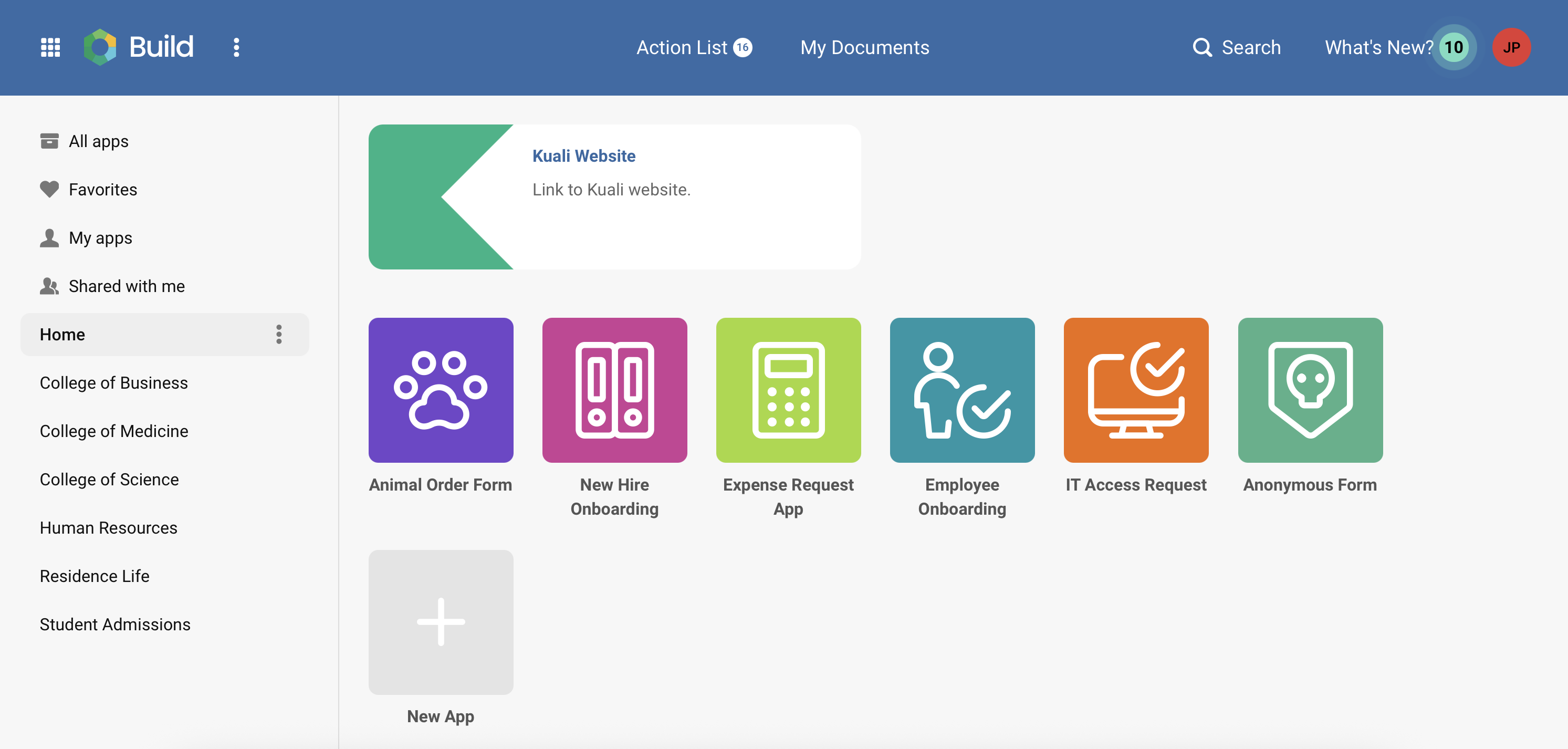Open the Home category options menu
1568x749 pixels.
coord(279,334)
